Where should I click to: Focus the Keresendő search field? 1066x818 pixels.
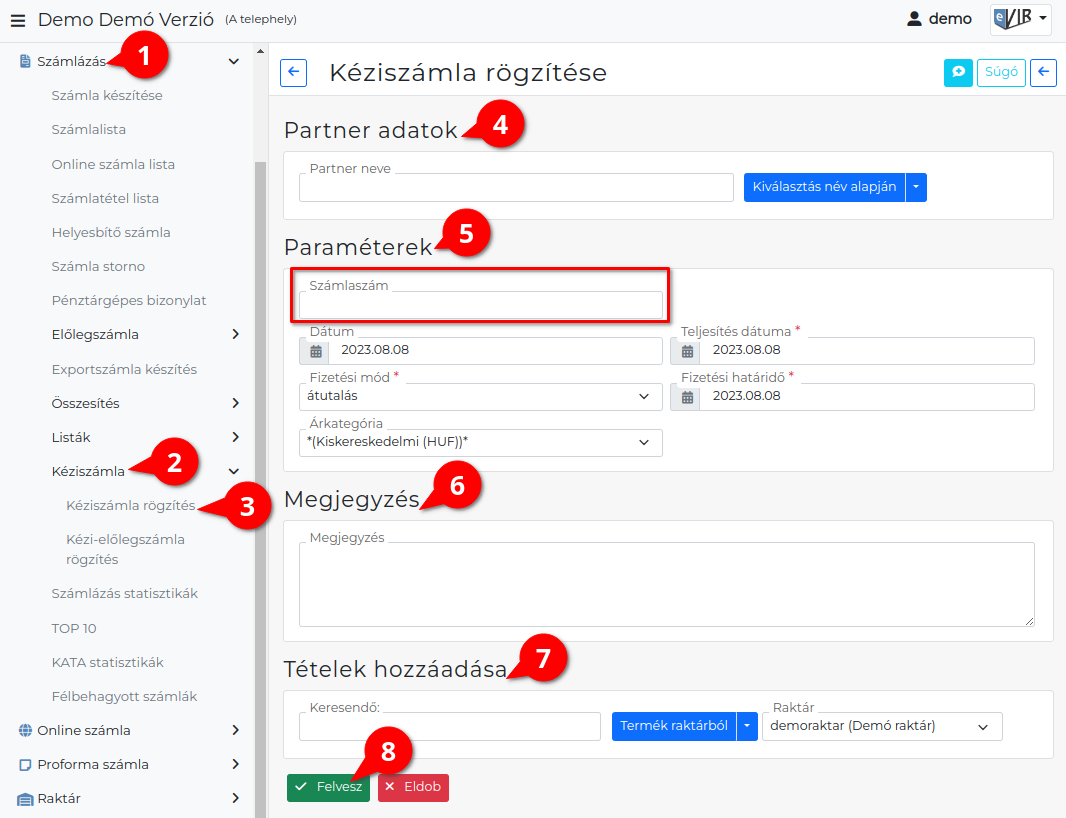click(449, 726)
